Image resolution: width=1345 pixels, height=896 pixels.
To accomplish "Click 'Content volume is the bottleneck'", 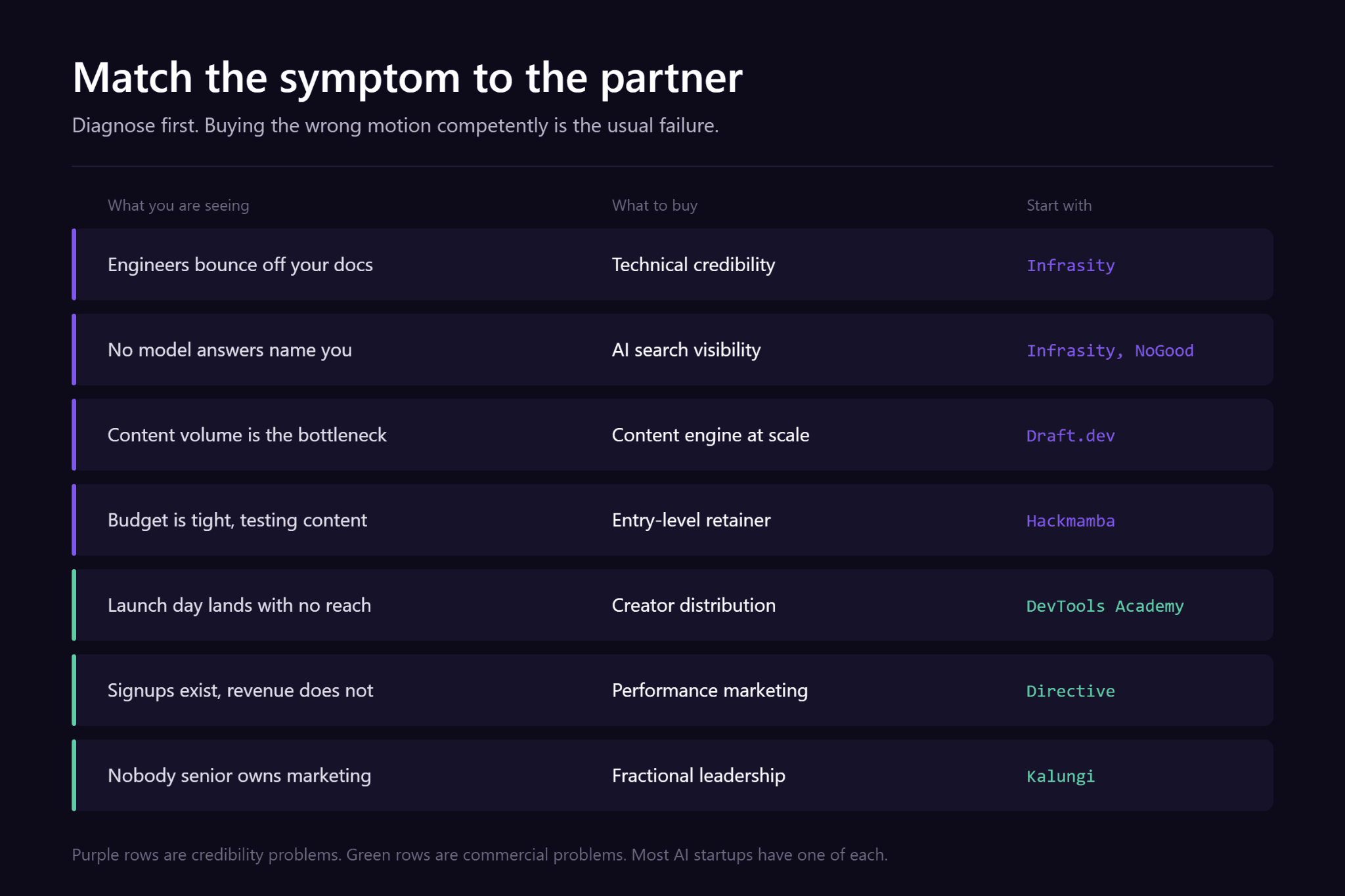I will [x=247, y=435].
